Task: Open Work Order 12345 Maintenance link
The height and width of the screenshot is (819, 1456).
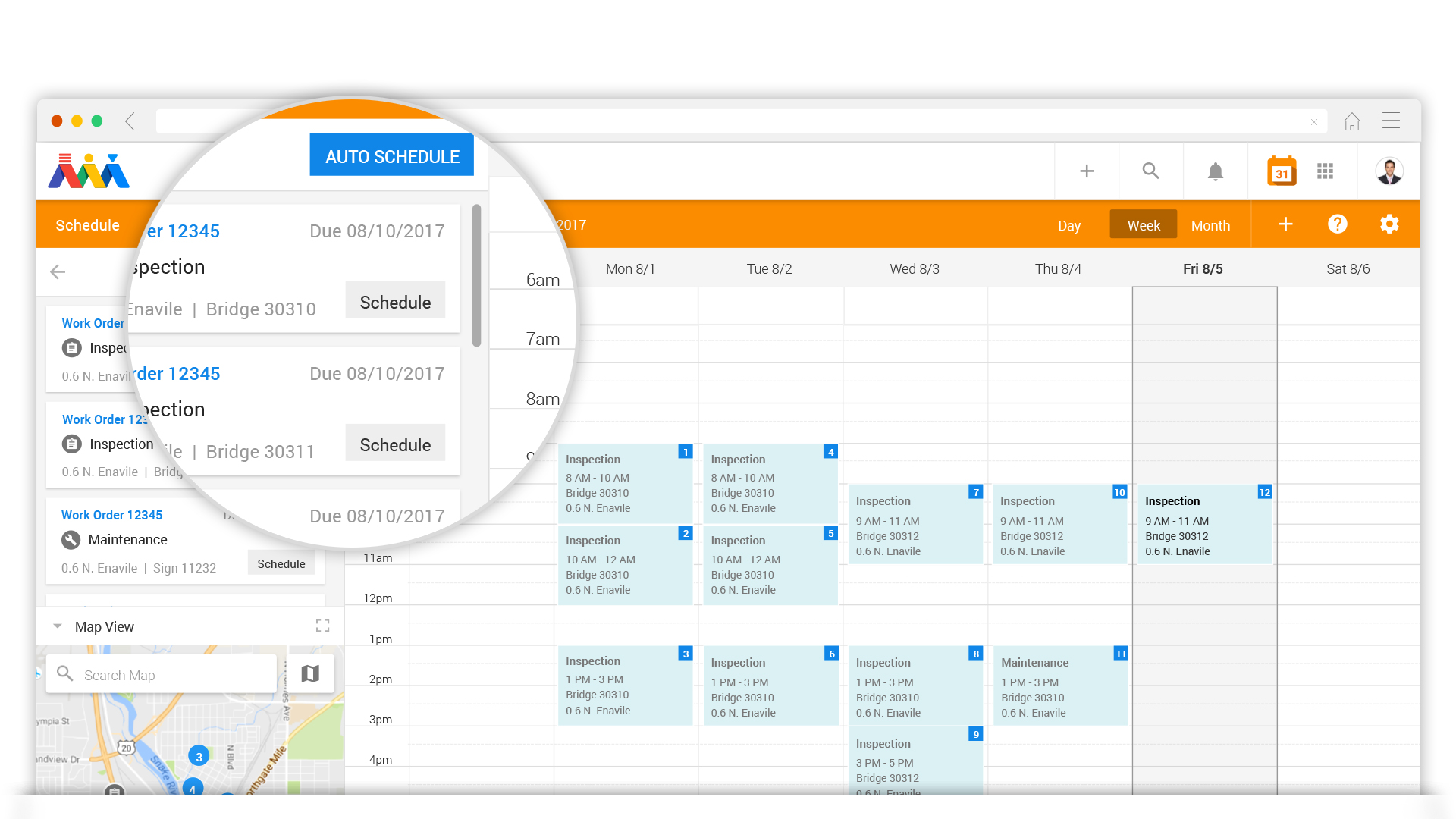Action: (111, 515)
